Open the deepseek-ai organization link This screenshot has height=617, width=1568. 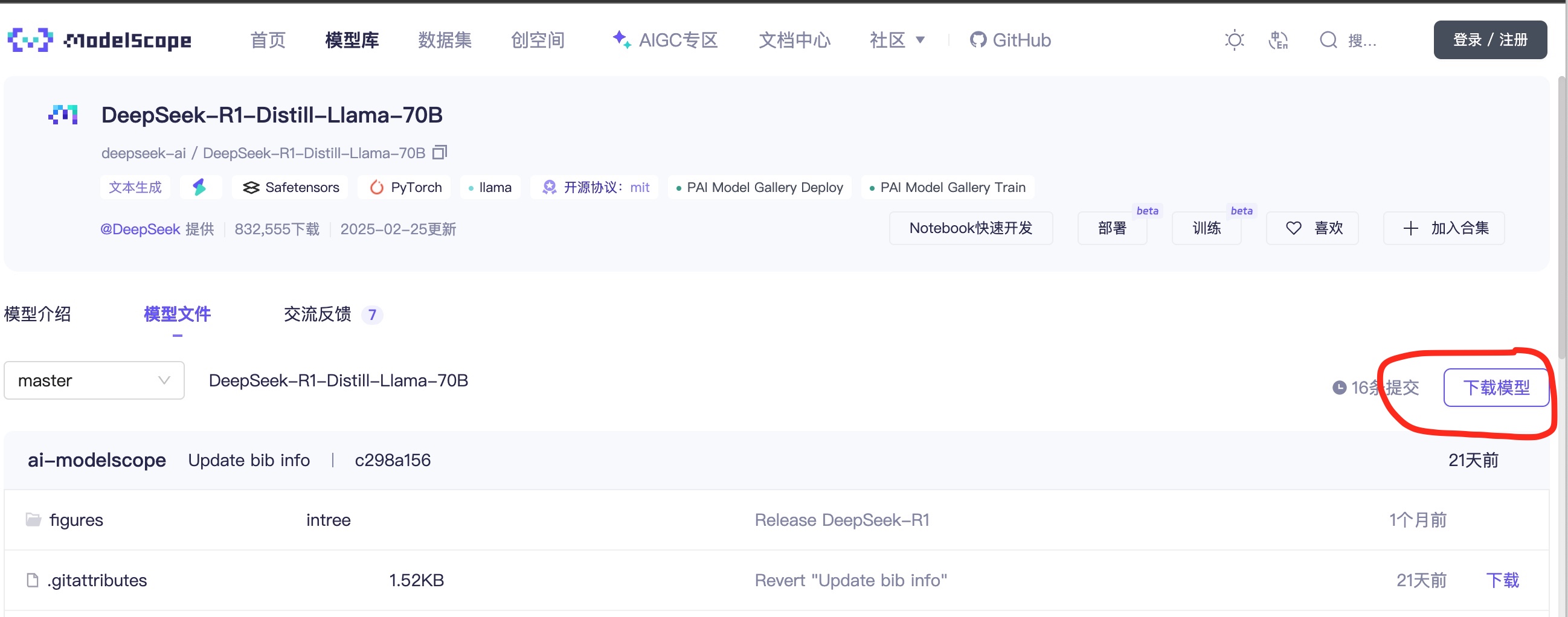pyautogui.click(x=144, y=153)
